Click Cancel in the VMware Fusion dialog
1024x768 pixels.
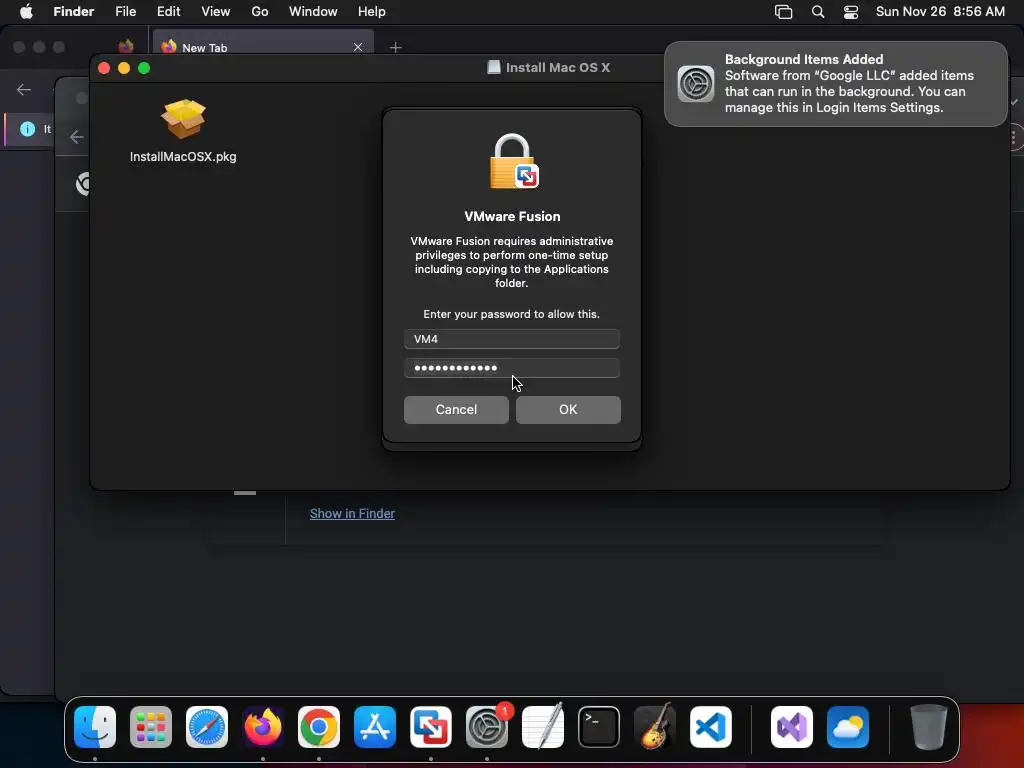click(456, 409)
